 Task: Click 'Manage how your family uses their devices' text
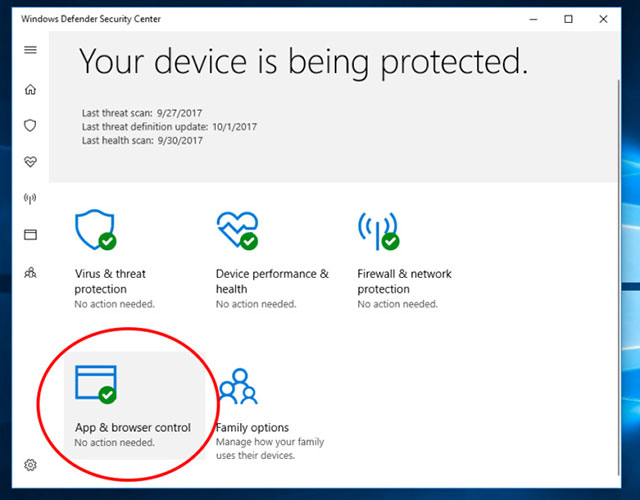pos(270,449)
